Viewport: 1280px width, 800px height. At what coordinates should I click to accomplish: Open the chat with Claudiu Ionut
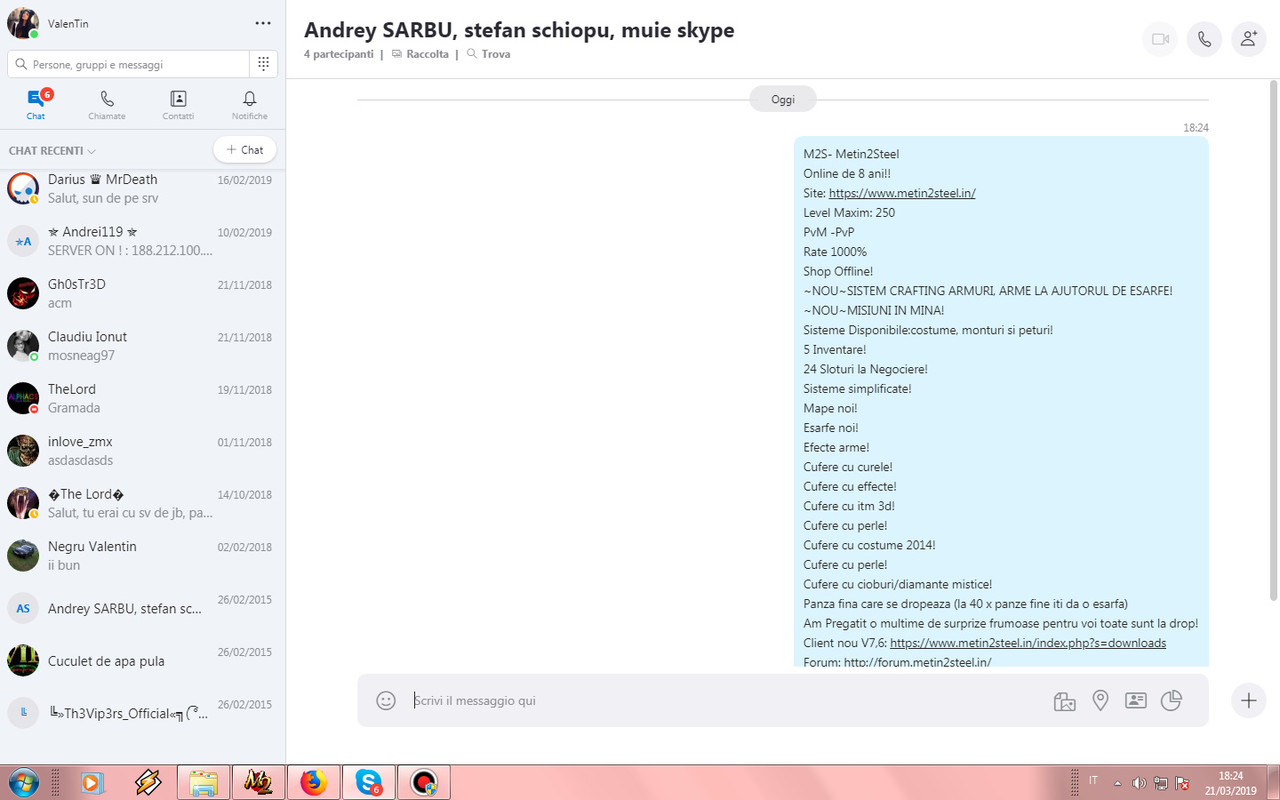tap(142, 346)
